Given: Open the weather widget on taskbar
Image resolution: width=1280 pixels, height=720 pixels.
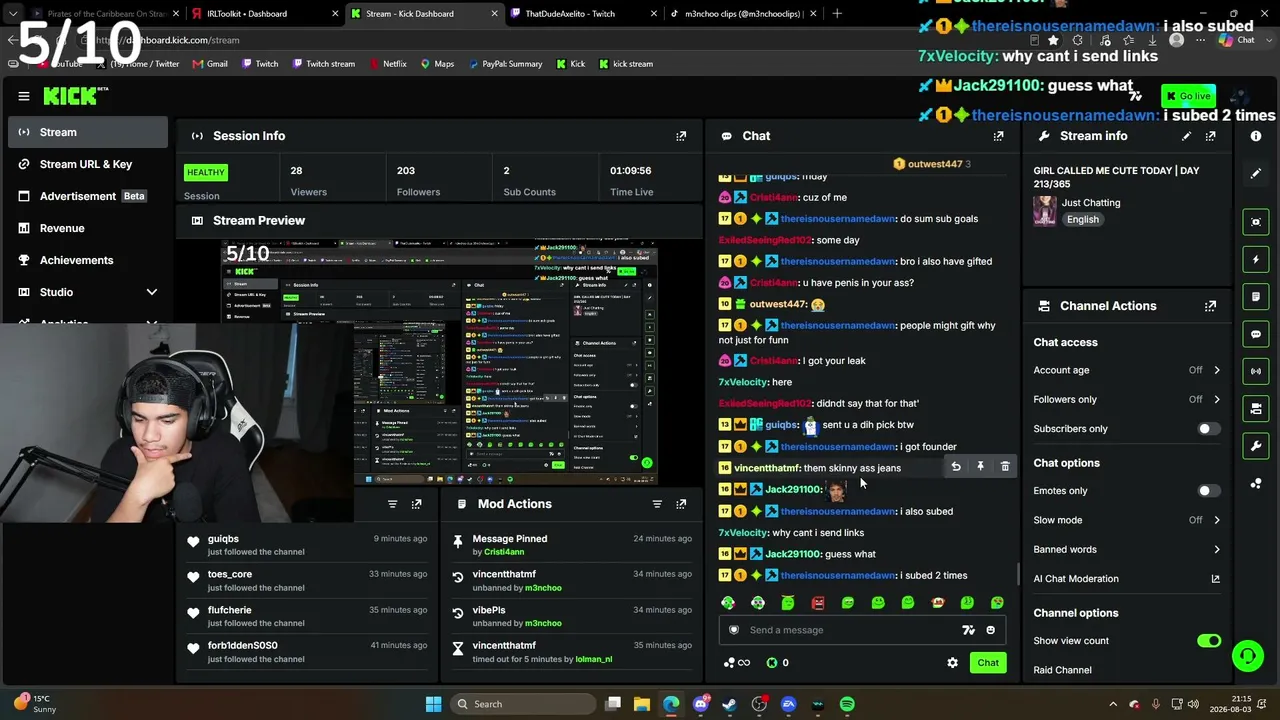Looking at the screenshot, I should [x=35, y=704].
